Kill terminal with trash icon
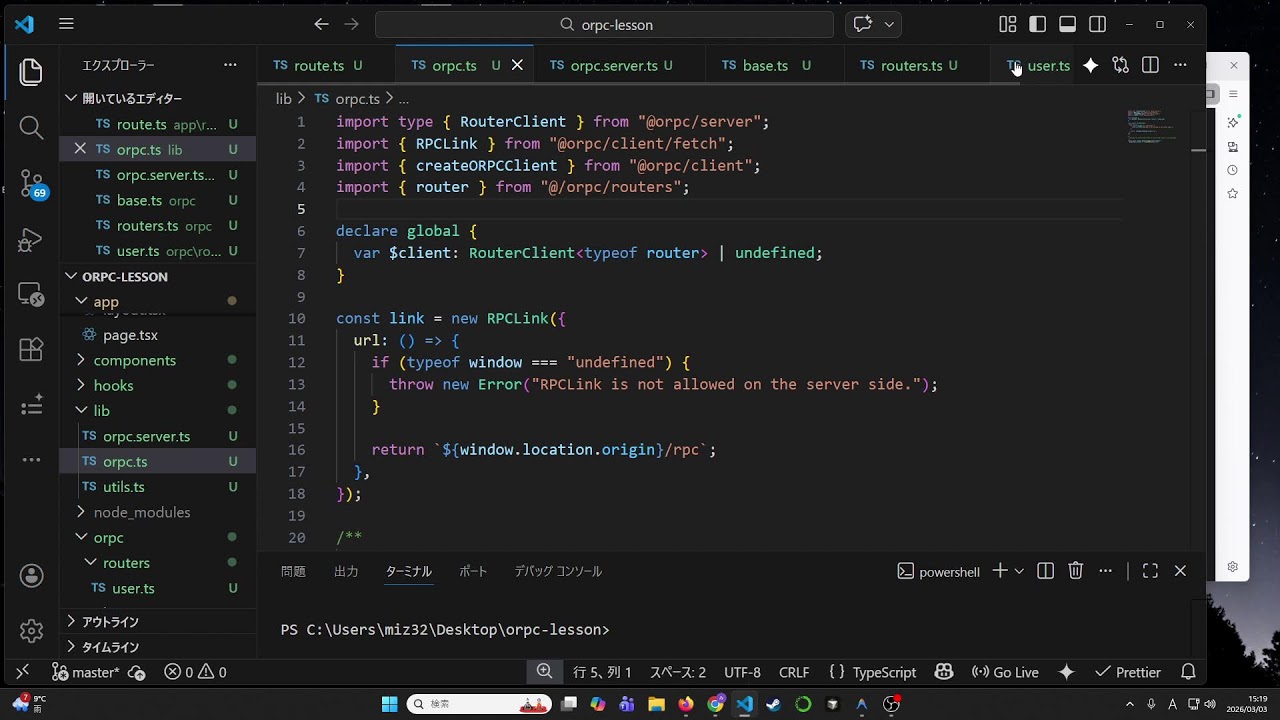Screen dimensions: 1280x720 pos(1075,571)
